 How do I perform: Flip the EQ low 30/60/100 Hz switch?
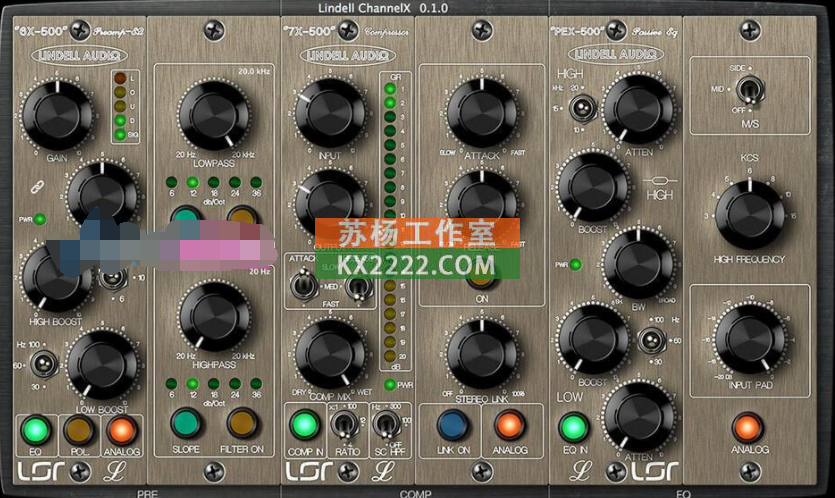[x=651, y=340]
